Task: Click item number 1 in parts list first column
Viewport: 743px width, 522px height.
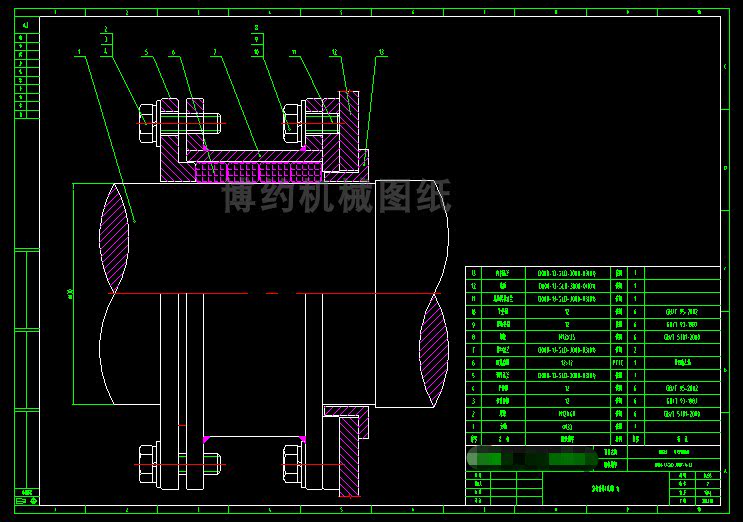Action: (473, 427)
